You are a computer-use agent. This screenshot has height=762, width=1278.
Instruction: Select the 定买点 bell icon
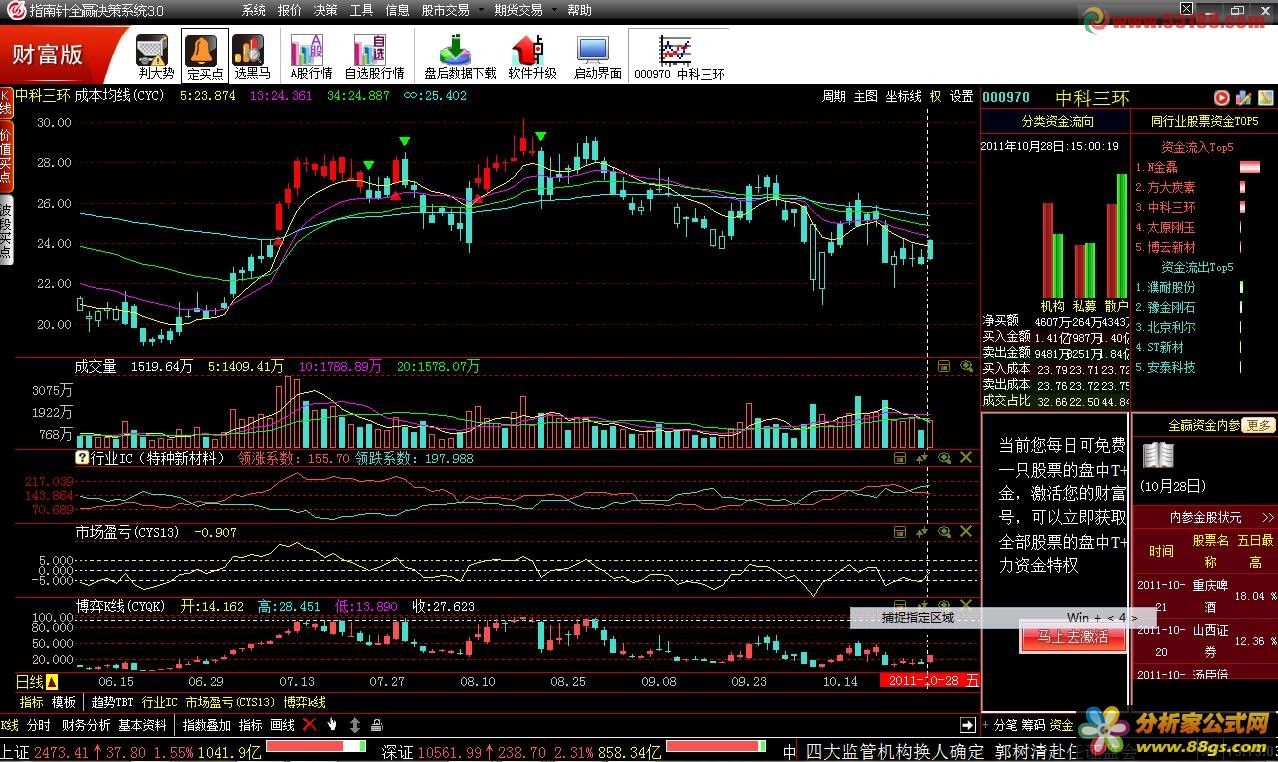[x=205, y=56]
